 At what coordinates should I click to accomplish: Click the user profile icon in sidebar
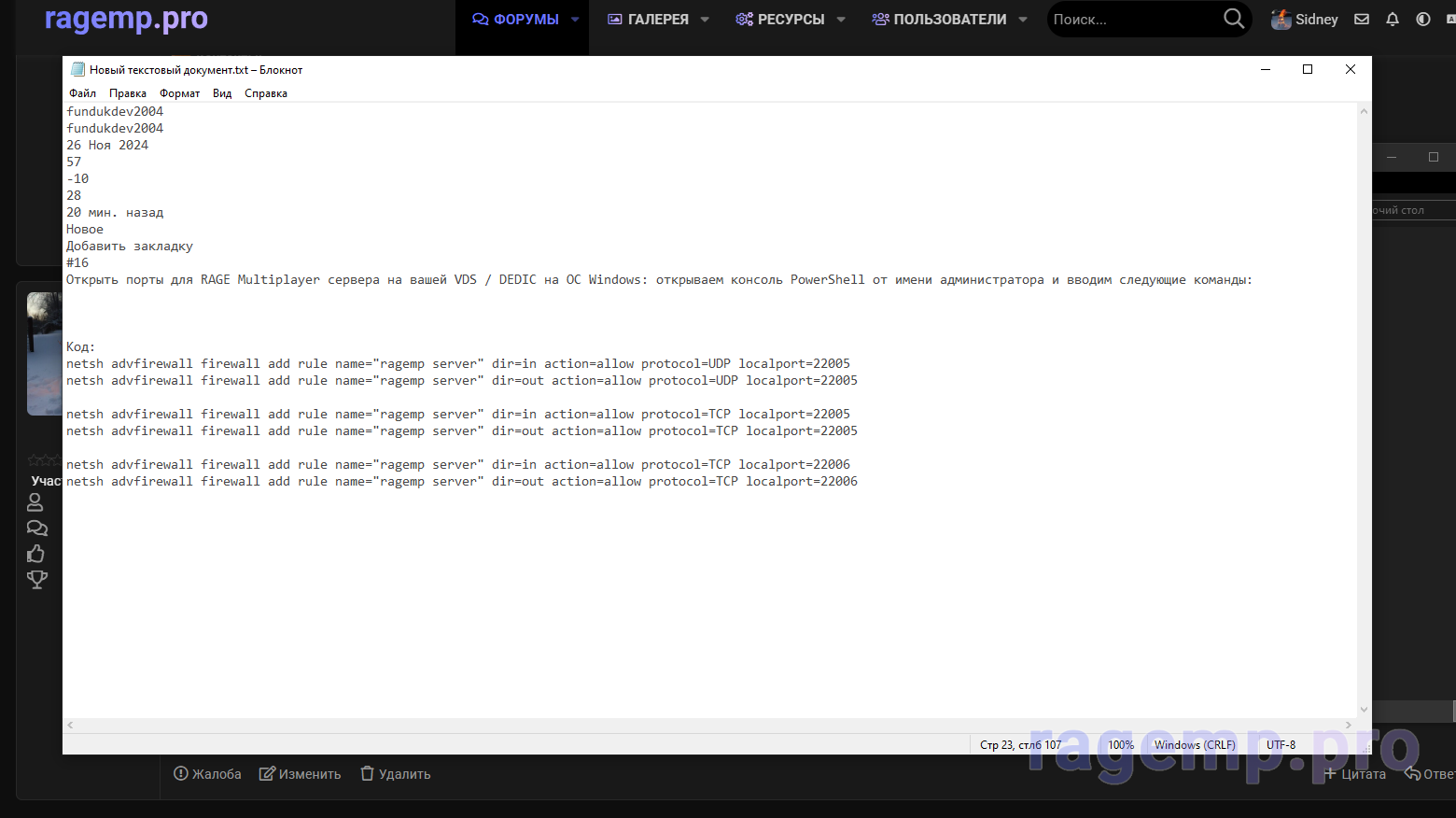coord(35,502)
